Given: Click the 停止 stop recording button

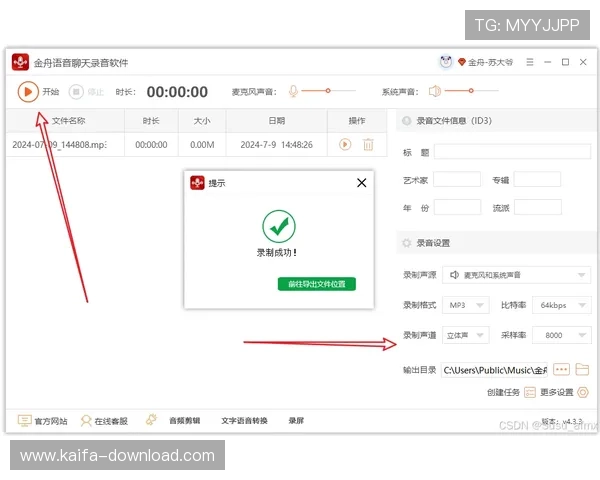Looking at the screenshot, I should 76,92.
